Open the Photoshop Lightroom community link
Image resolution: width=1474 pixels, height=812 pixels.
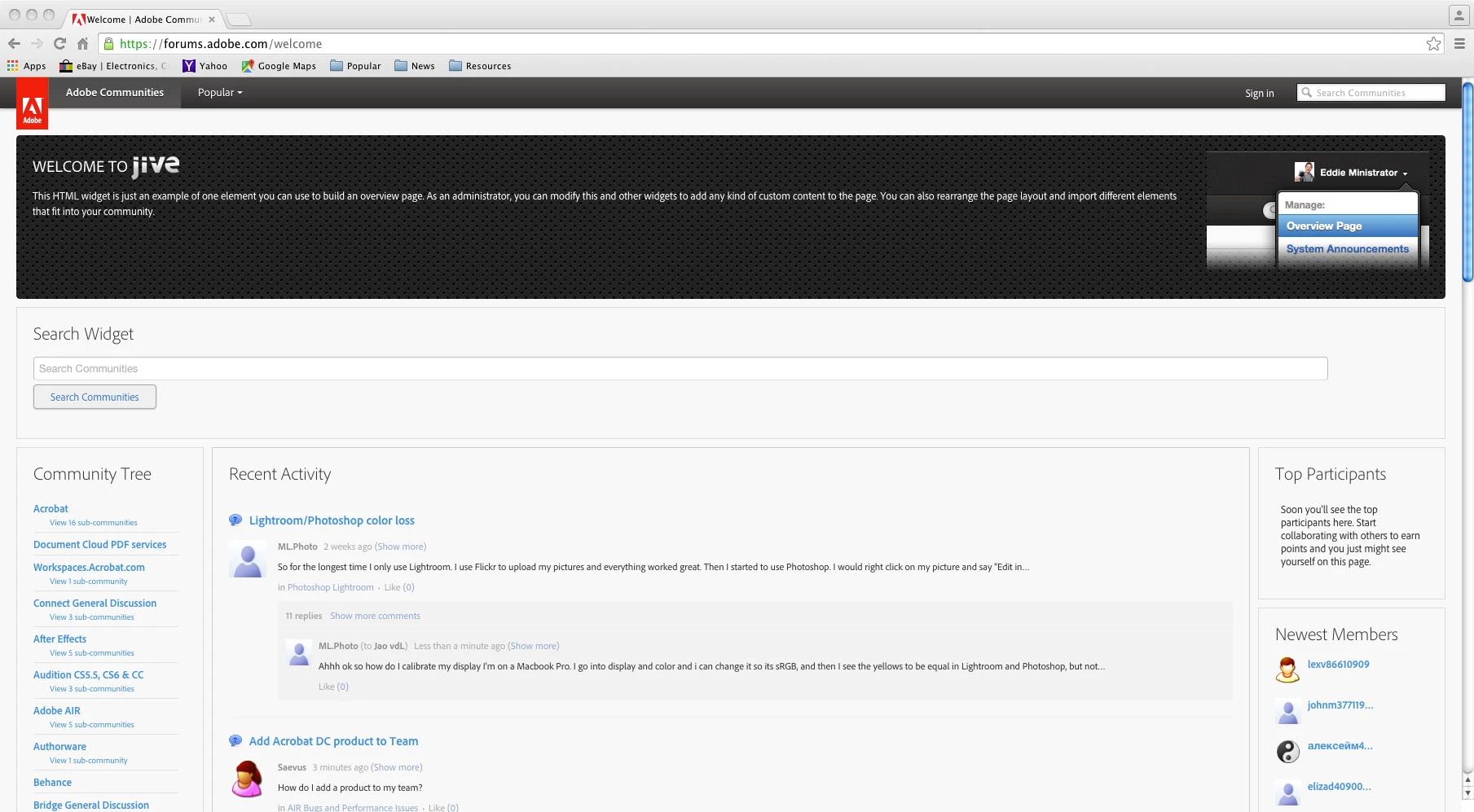[x=330, y=587]
